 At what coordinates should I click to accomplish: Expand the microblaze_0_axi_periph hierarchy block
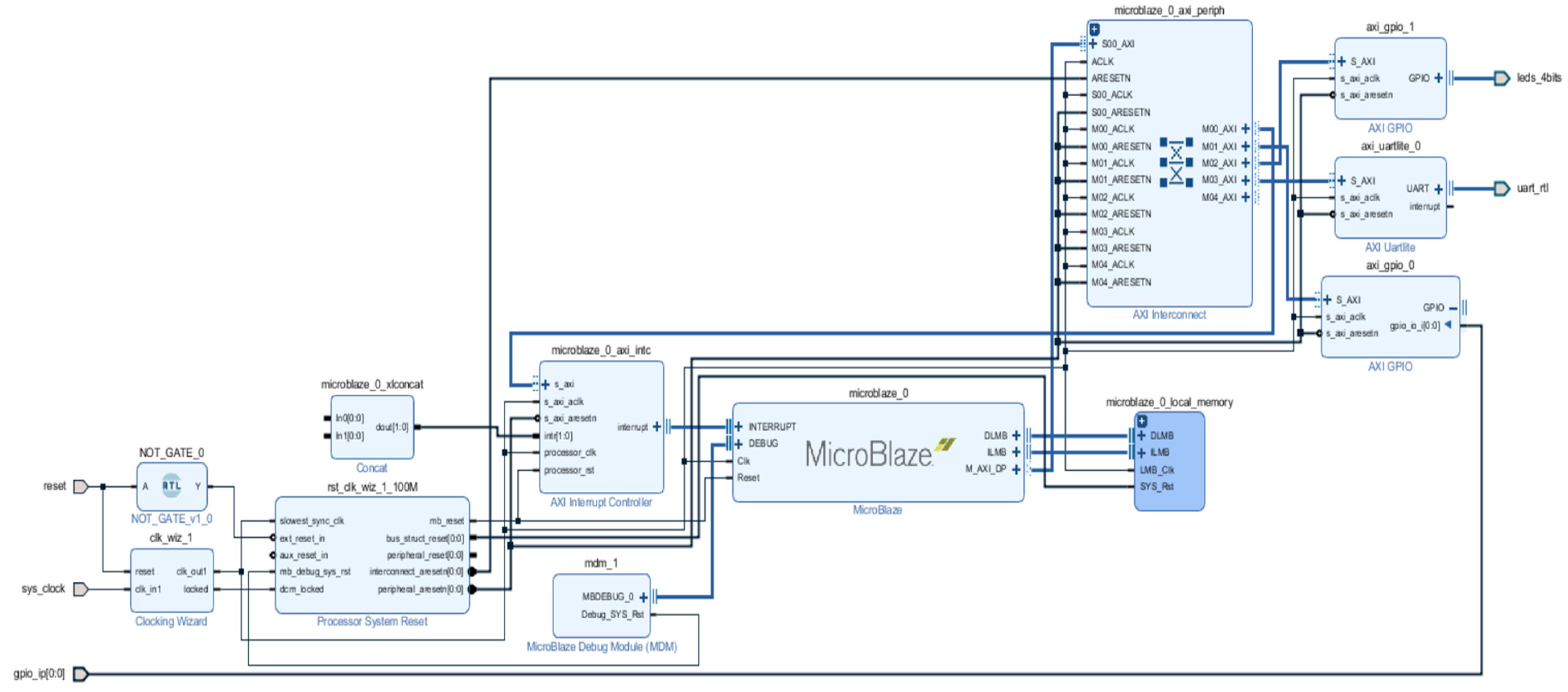pyautogui.click(x=1094, y=29)
